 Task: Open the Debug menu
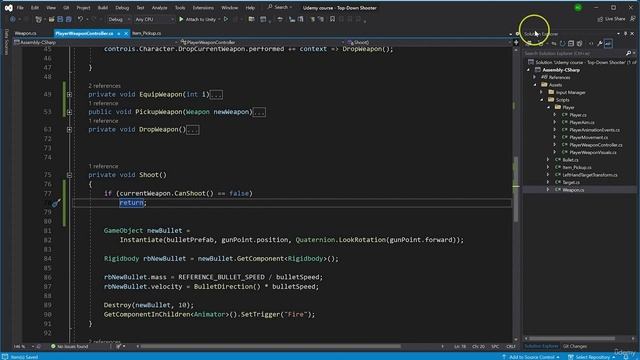coord(122,7)
